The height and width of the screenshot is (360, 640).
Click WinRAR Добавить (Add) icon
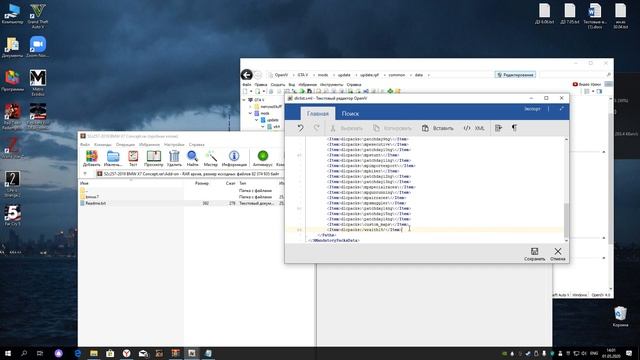click(91, 158)
